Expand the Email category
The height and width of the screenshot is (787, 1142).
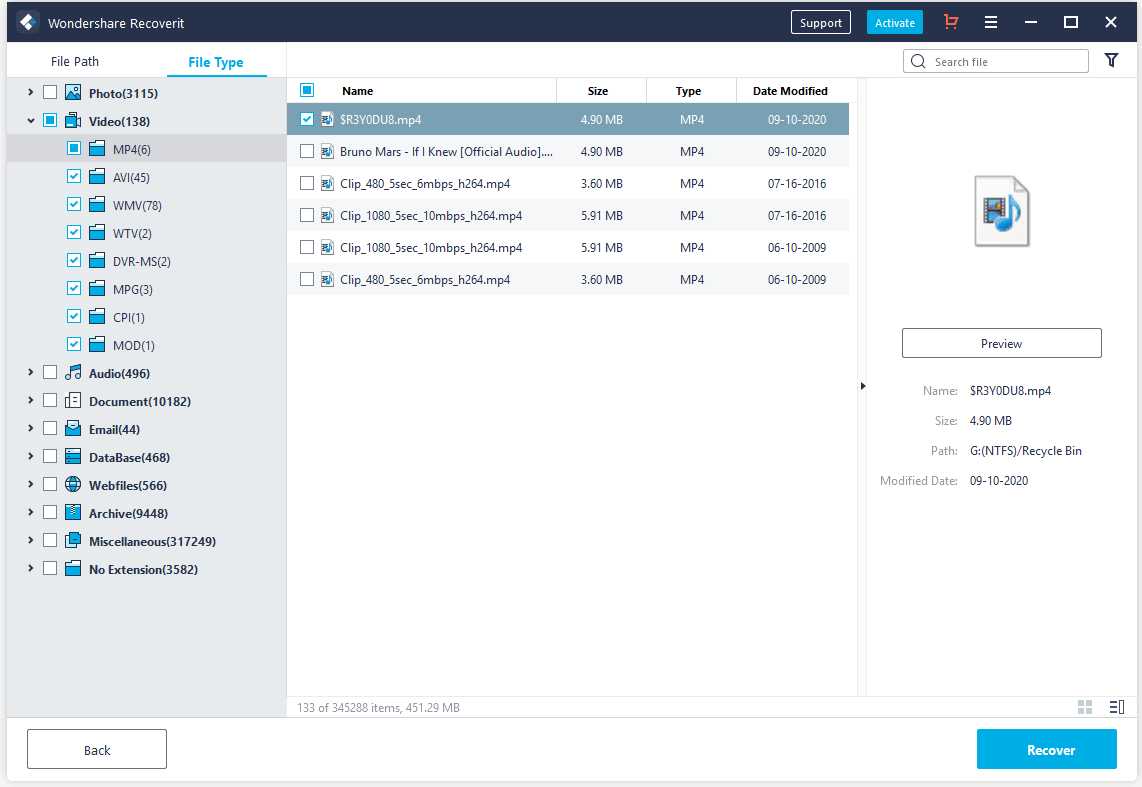click(30, 429)
